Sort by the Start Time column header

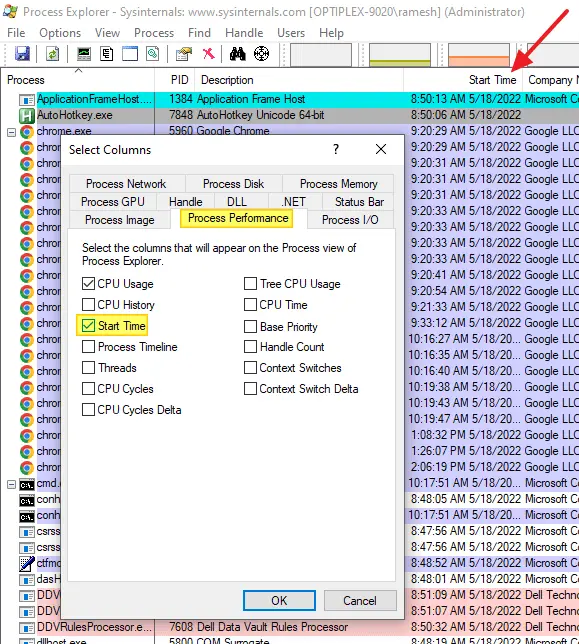coord(463,80)
